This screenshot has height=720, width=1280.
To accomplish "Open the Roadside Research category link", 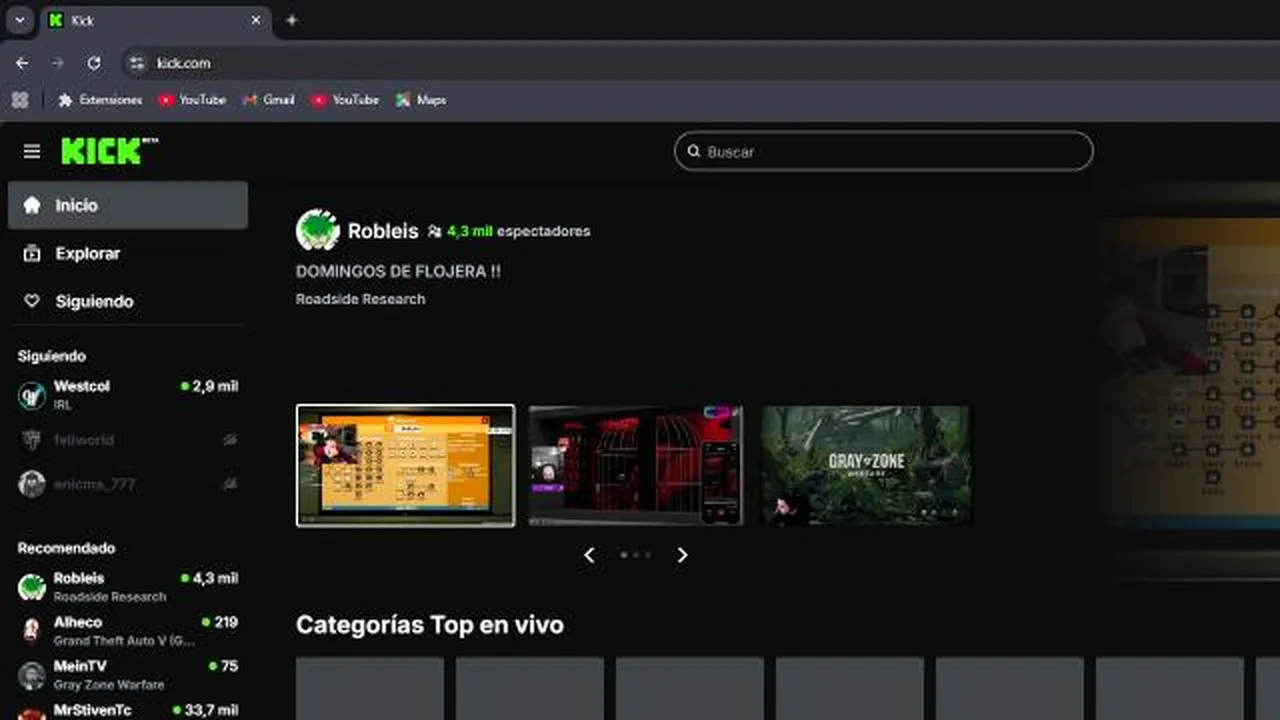I will (360, 299).
